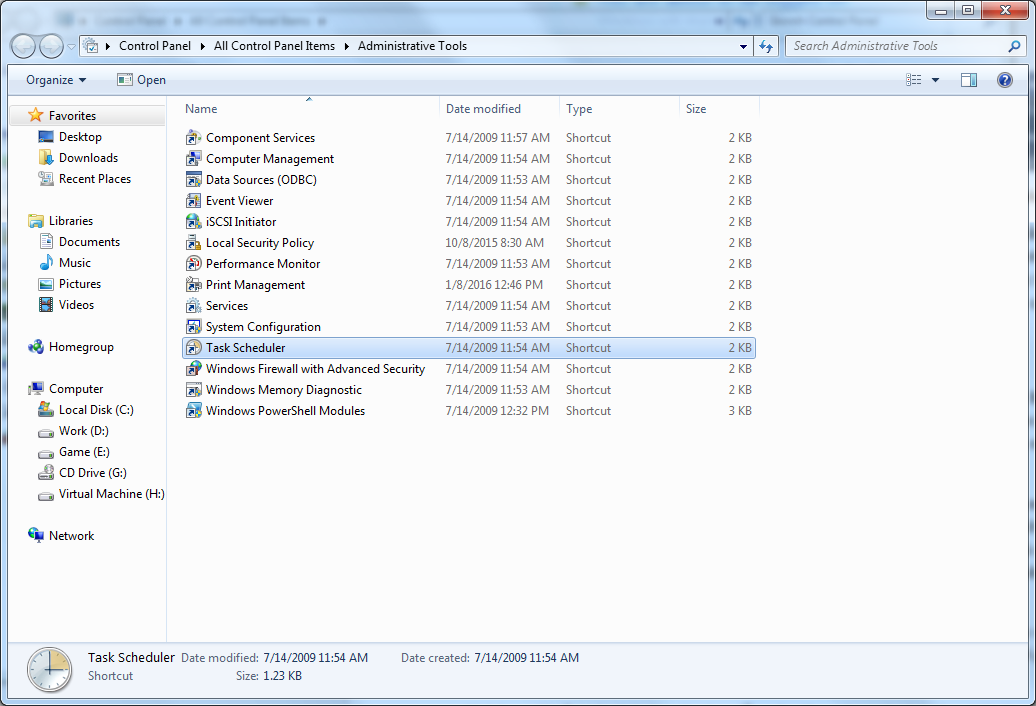Click the Network icon in sidebar
Viewport: 1036px width, 706px height.
(36, 535)
